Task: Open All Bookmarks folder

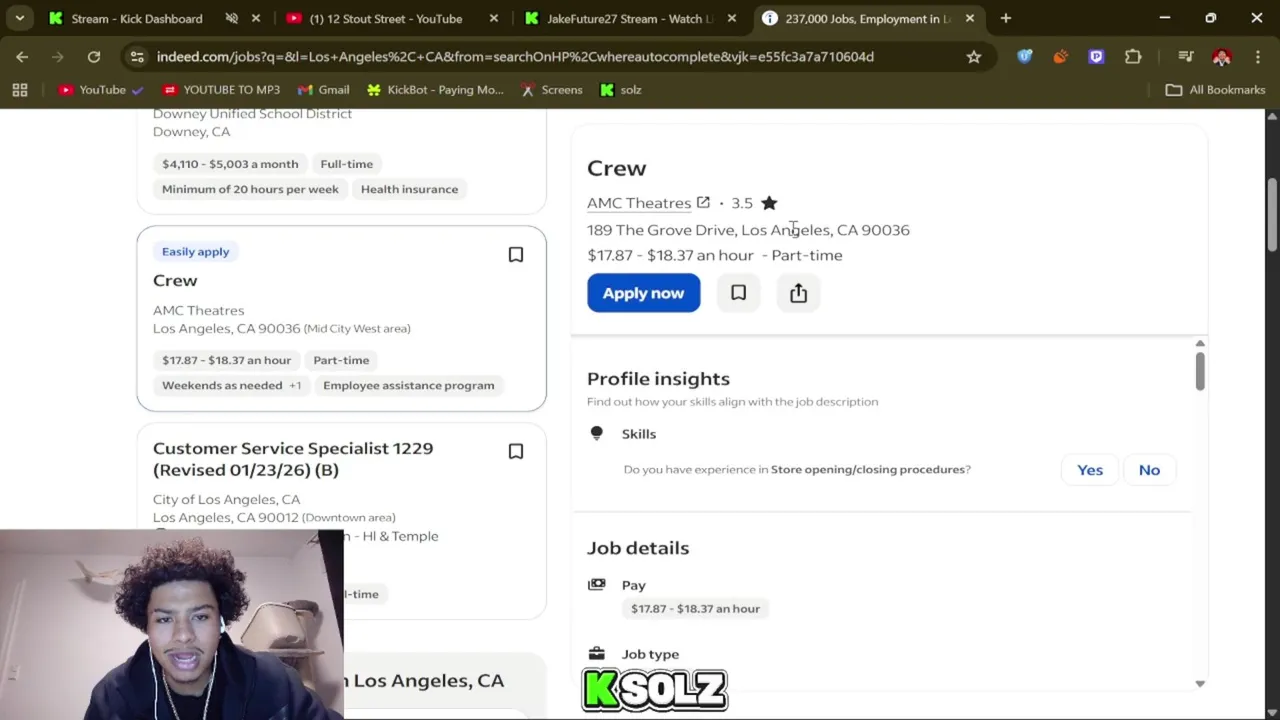Action: pos(1216,90)
